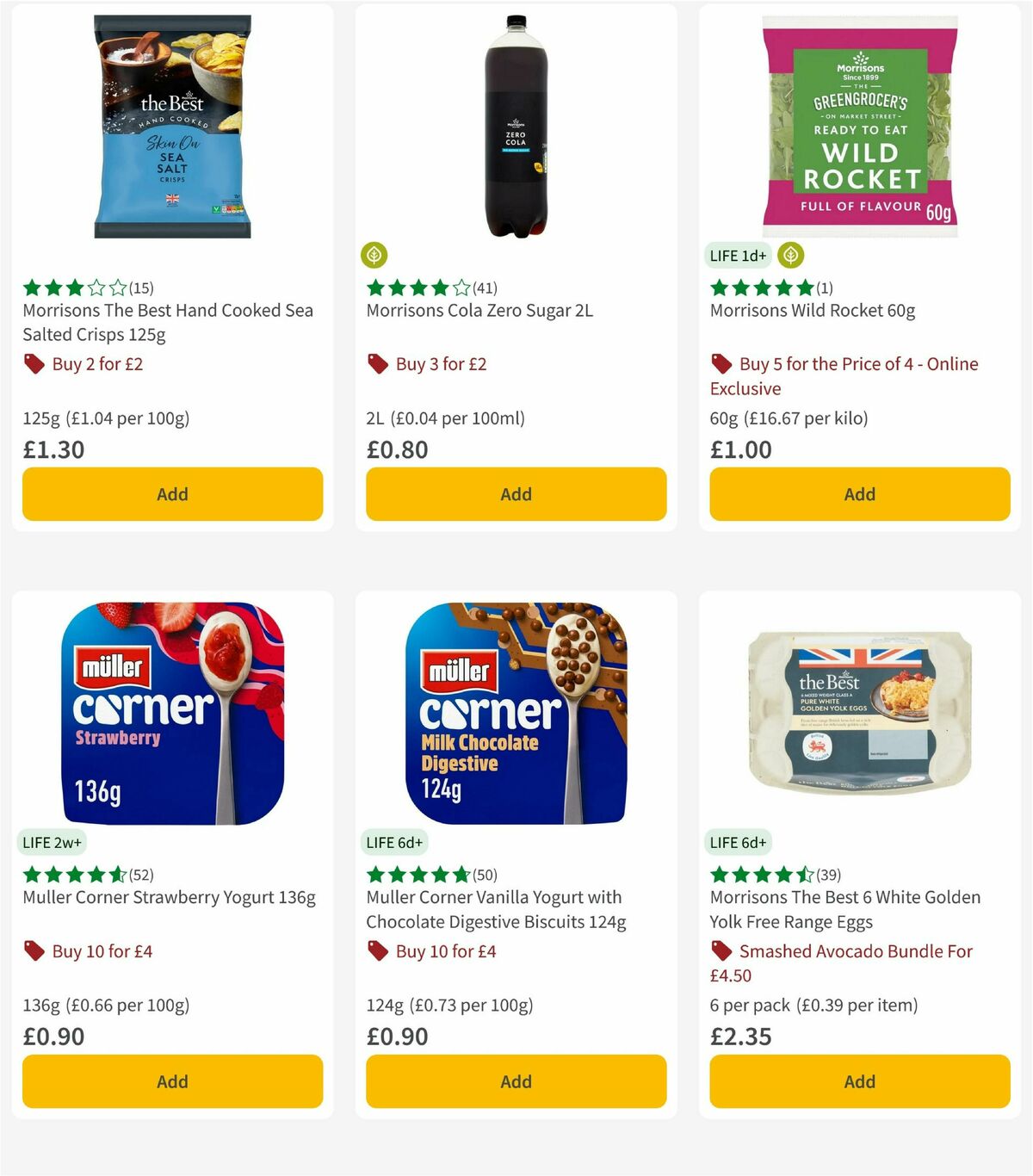
Task: Click the offer tag icon on Buy 10 for £4 yogurt deal
Action: [x=34, y=951]
